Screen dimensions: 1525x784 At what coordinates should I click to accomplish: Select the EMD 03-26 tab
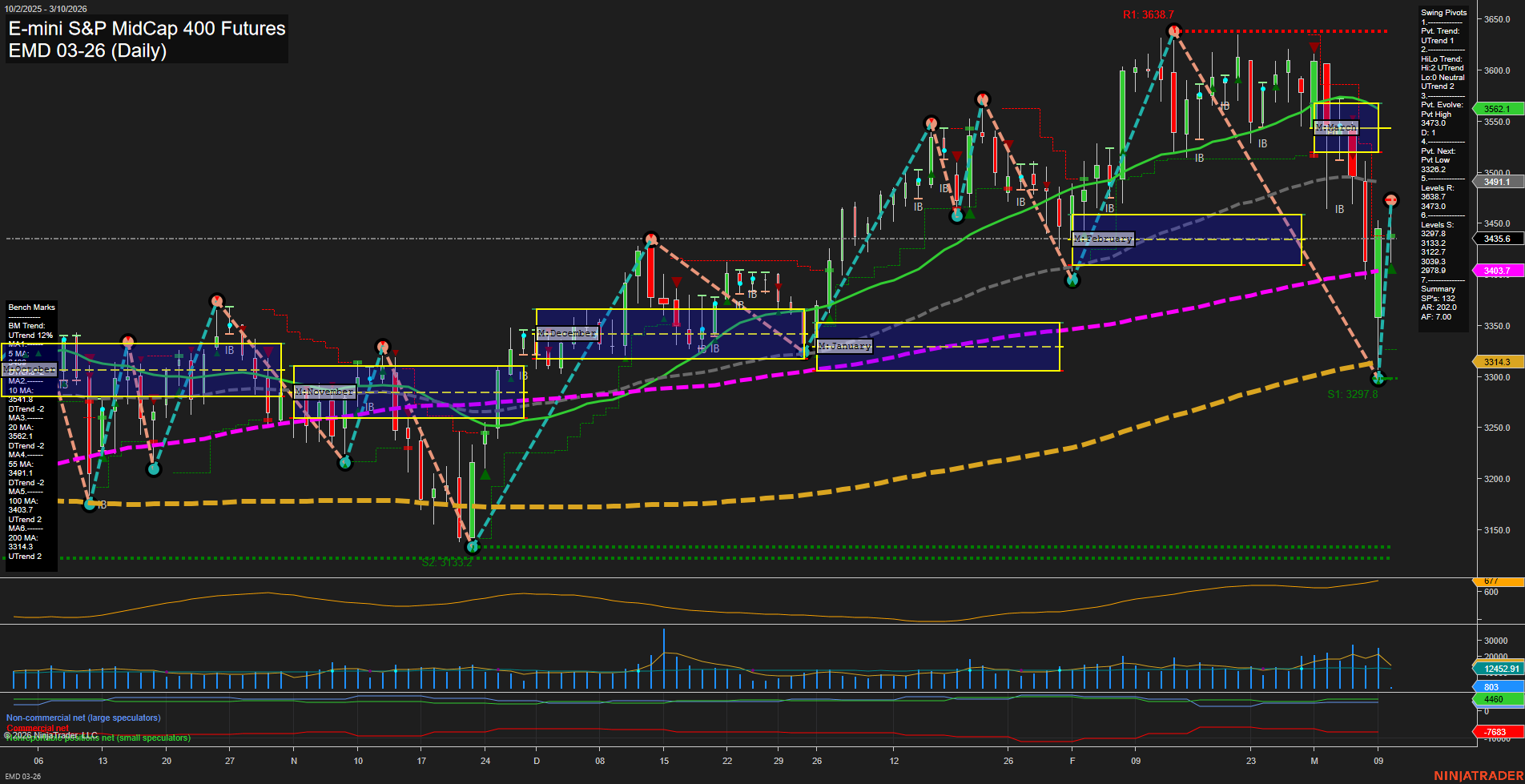tap(22, 778)
